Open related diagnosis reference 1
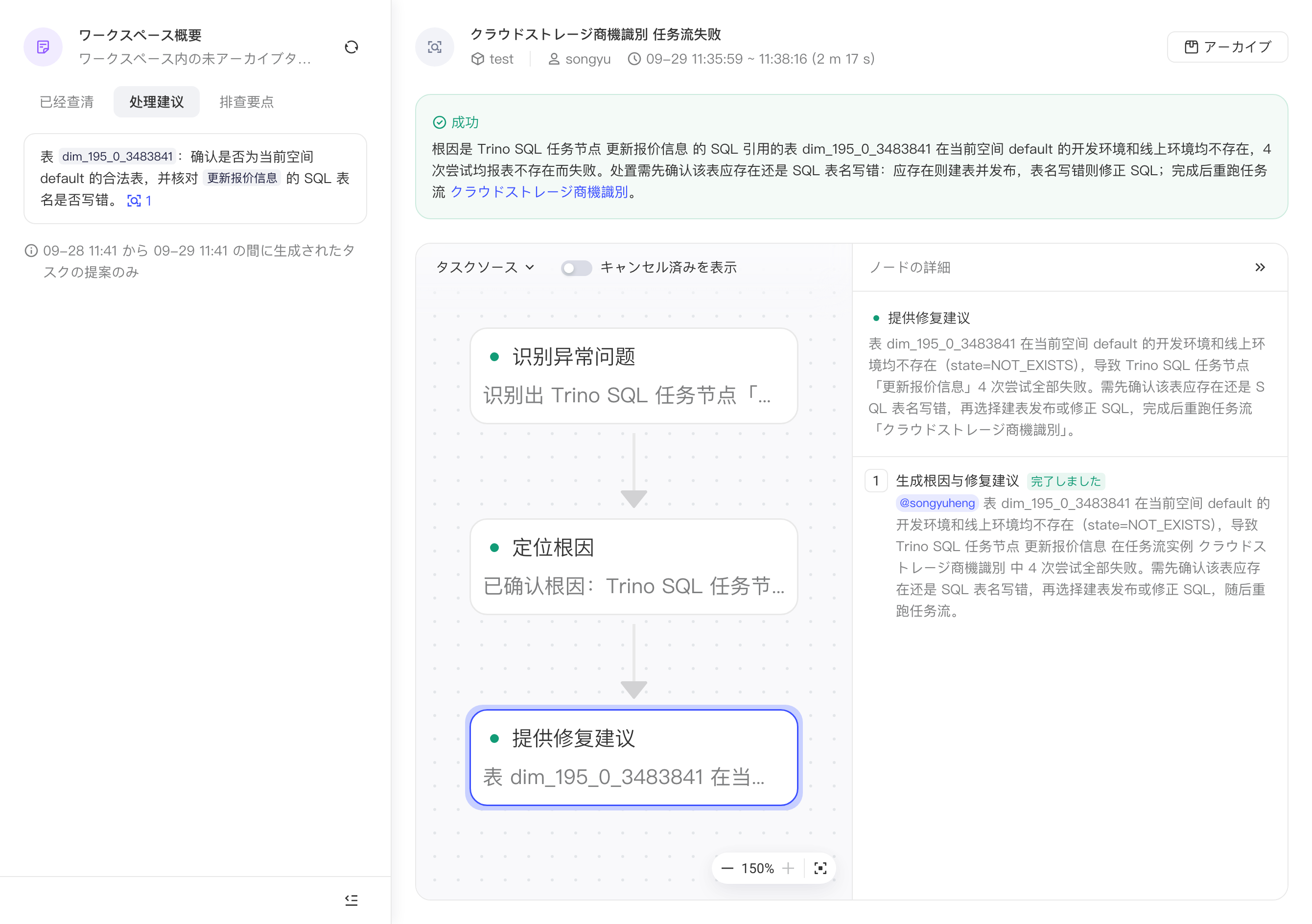1312x924 pixels. 140,201
